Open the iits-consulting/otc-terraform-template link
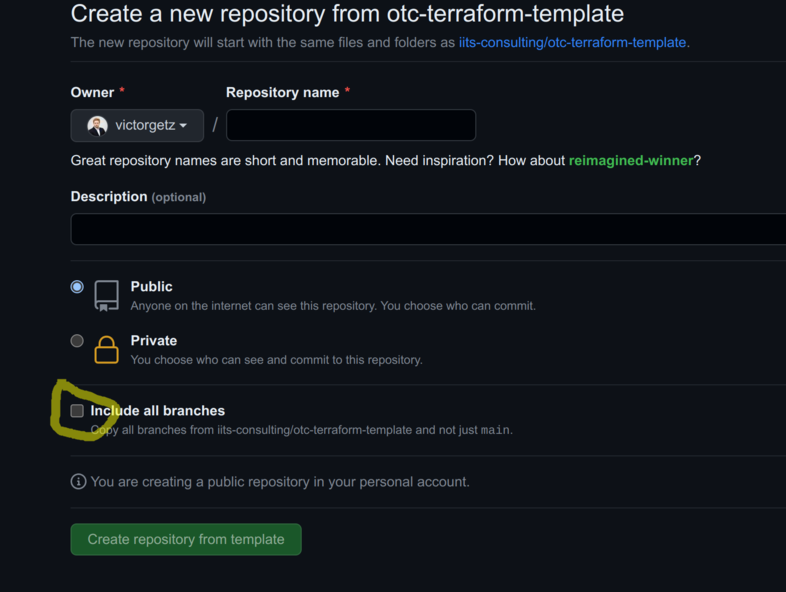The image size is (786, 592). click(572, 43)
